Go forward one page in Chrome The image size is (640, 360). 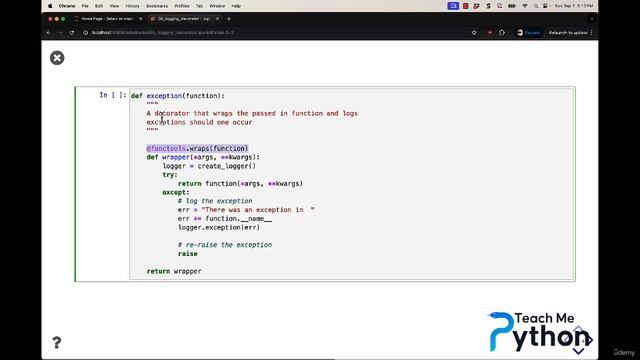click(60, 33)
